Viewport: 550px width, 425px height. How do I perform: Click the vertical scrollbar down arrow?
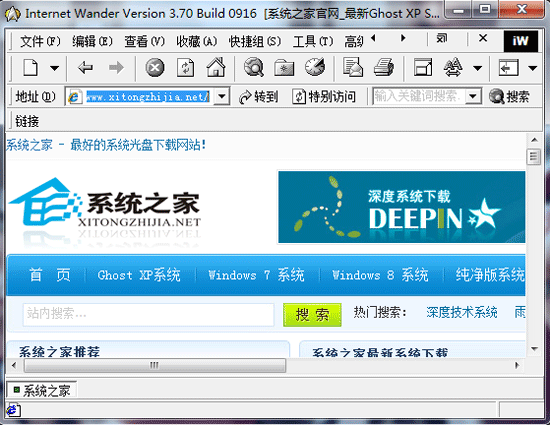[534, 349]
